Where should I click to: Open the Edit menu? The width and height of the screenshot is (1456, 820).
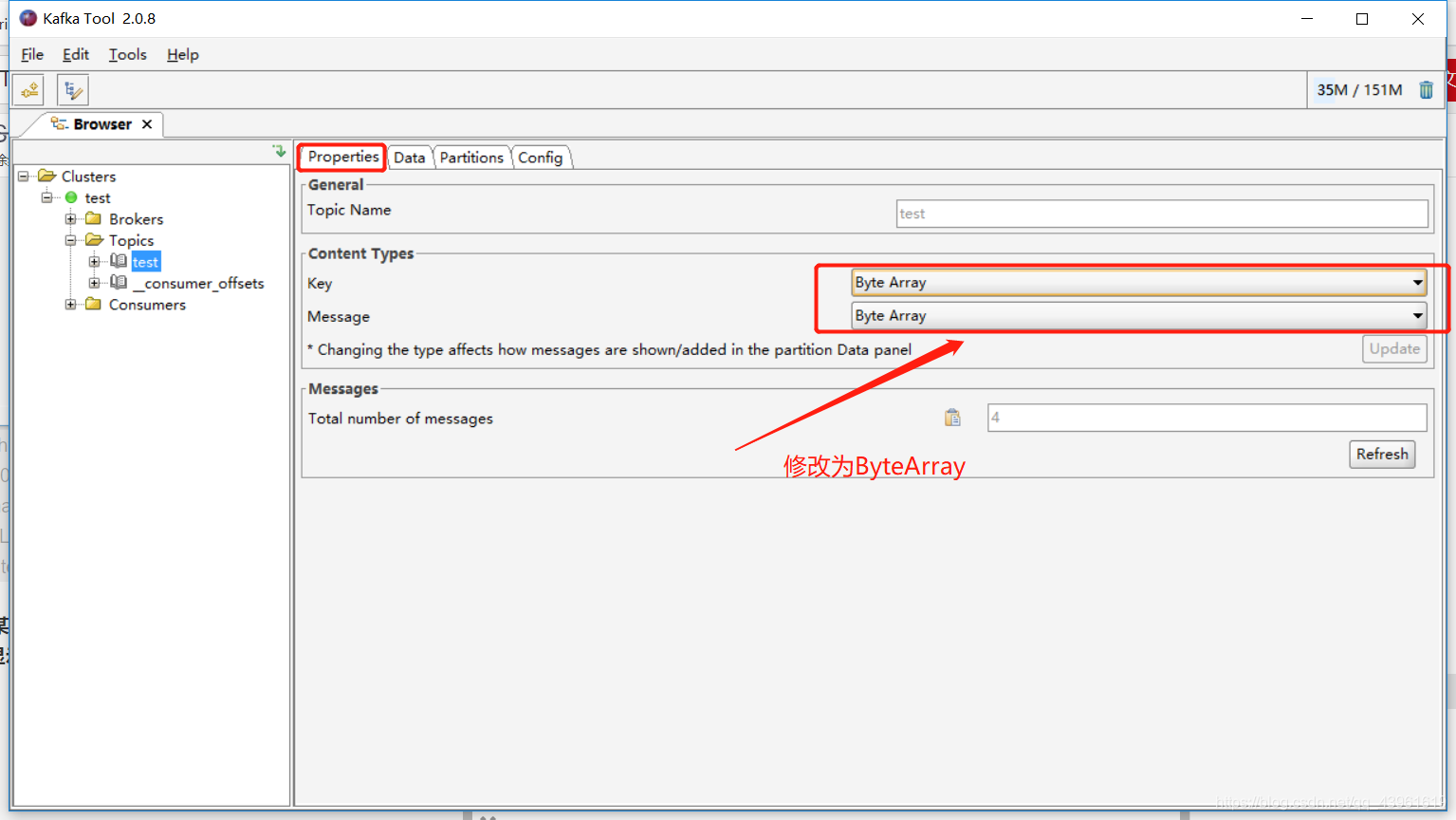[x=76, y=54]
